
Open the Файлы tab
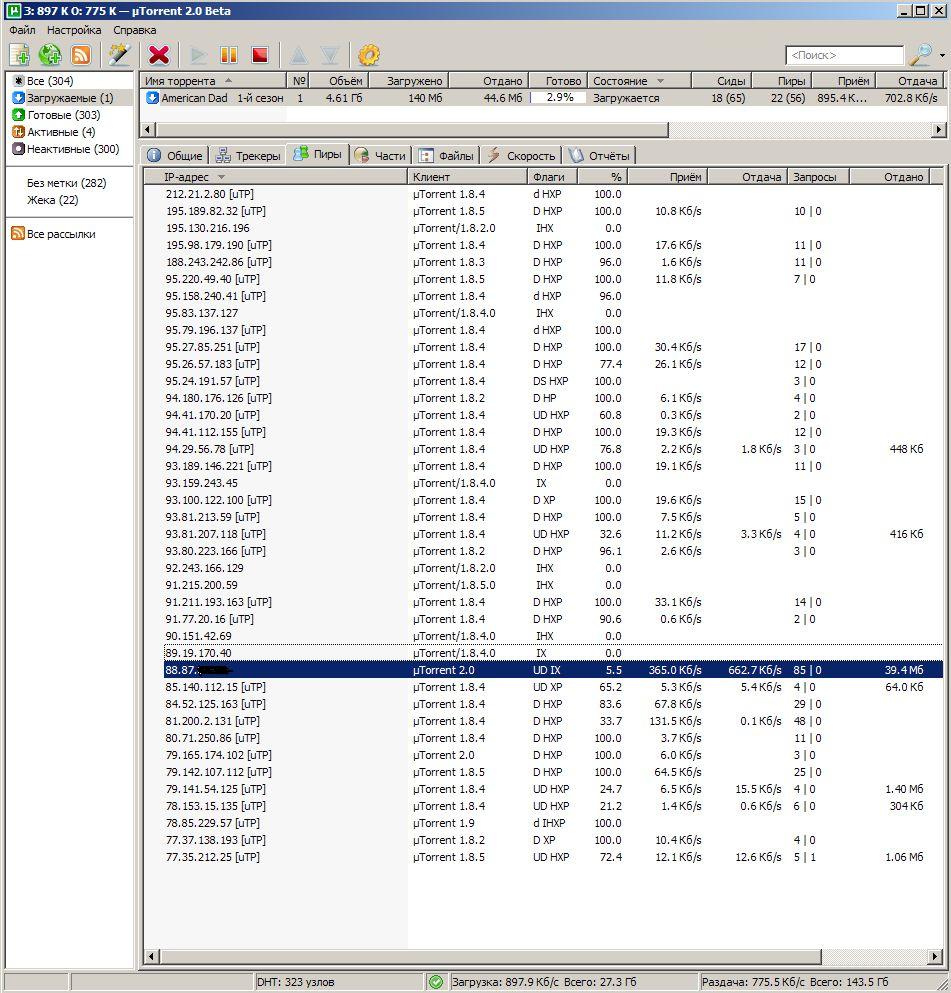446,156
